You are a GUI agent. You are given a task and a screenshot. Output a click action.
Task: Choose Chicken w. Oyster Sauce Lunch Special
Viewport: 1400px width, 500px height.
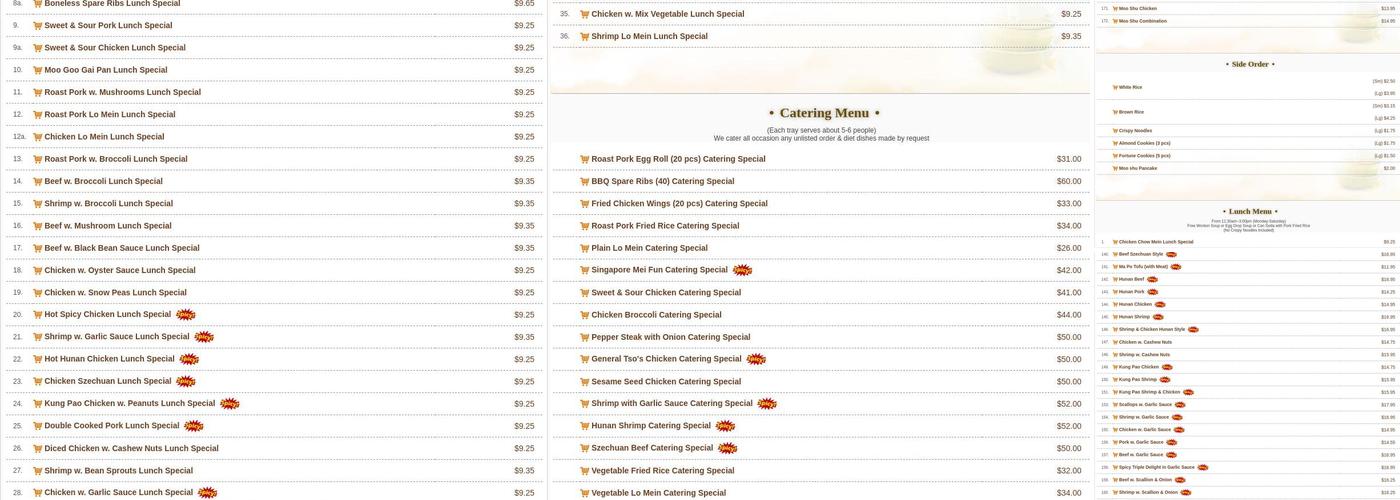pos(120,270)
